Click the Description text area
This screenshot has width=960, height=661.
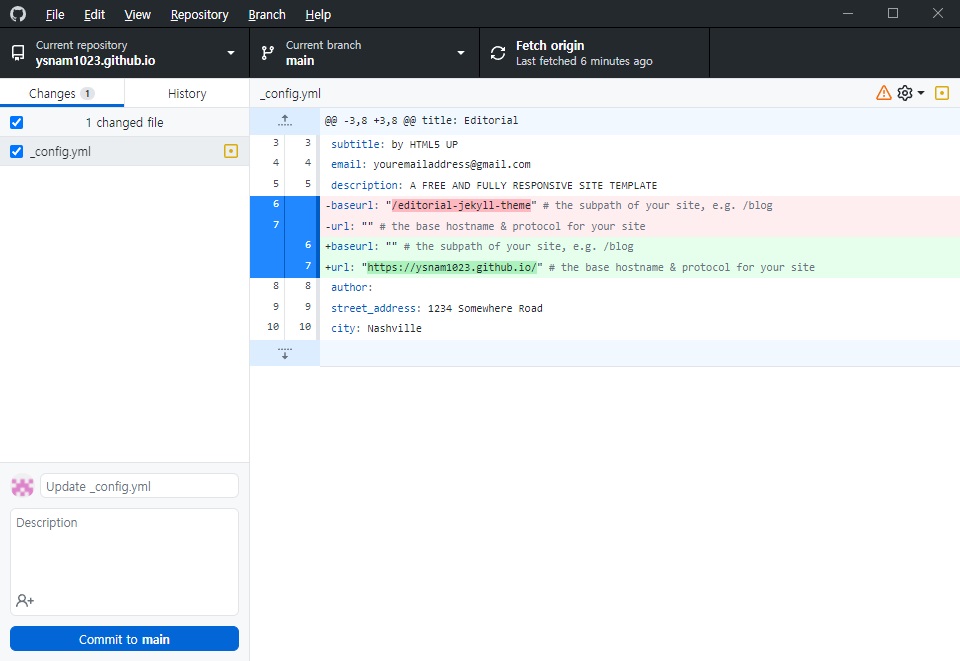click(x=124, y=550)
